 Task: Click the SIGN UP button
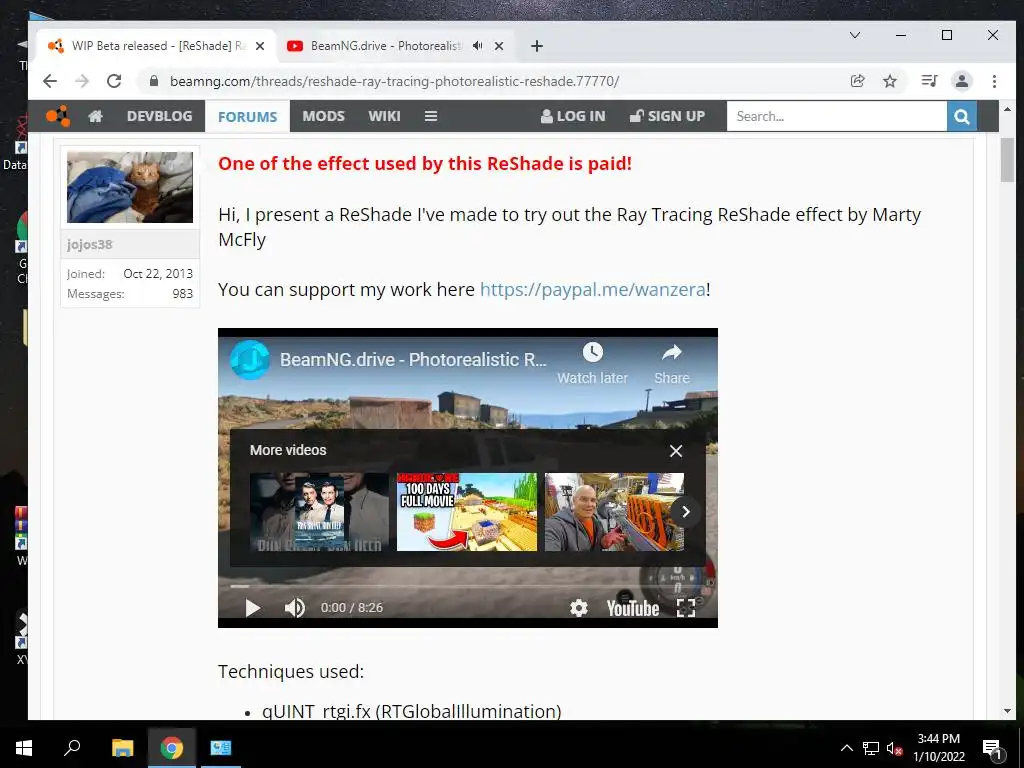(x=667, y=116)
